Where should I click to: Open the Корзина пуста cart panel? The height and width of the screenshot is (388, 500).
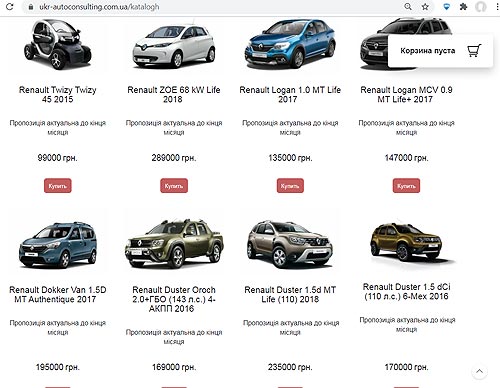pyautogui.click(x=440, y=51)
